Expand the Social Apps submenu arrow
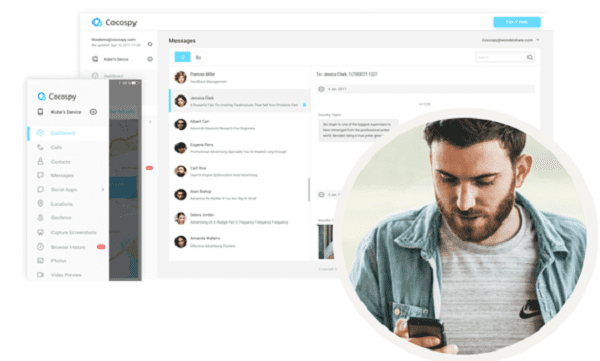600x361 pixels. tap(103, 189)
